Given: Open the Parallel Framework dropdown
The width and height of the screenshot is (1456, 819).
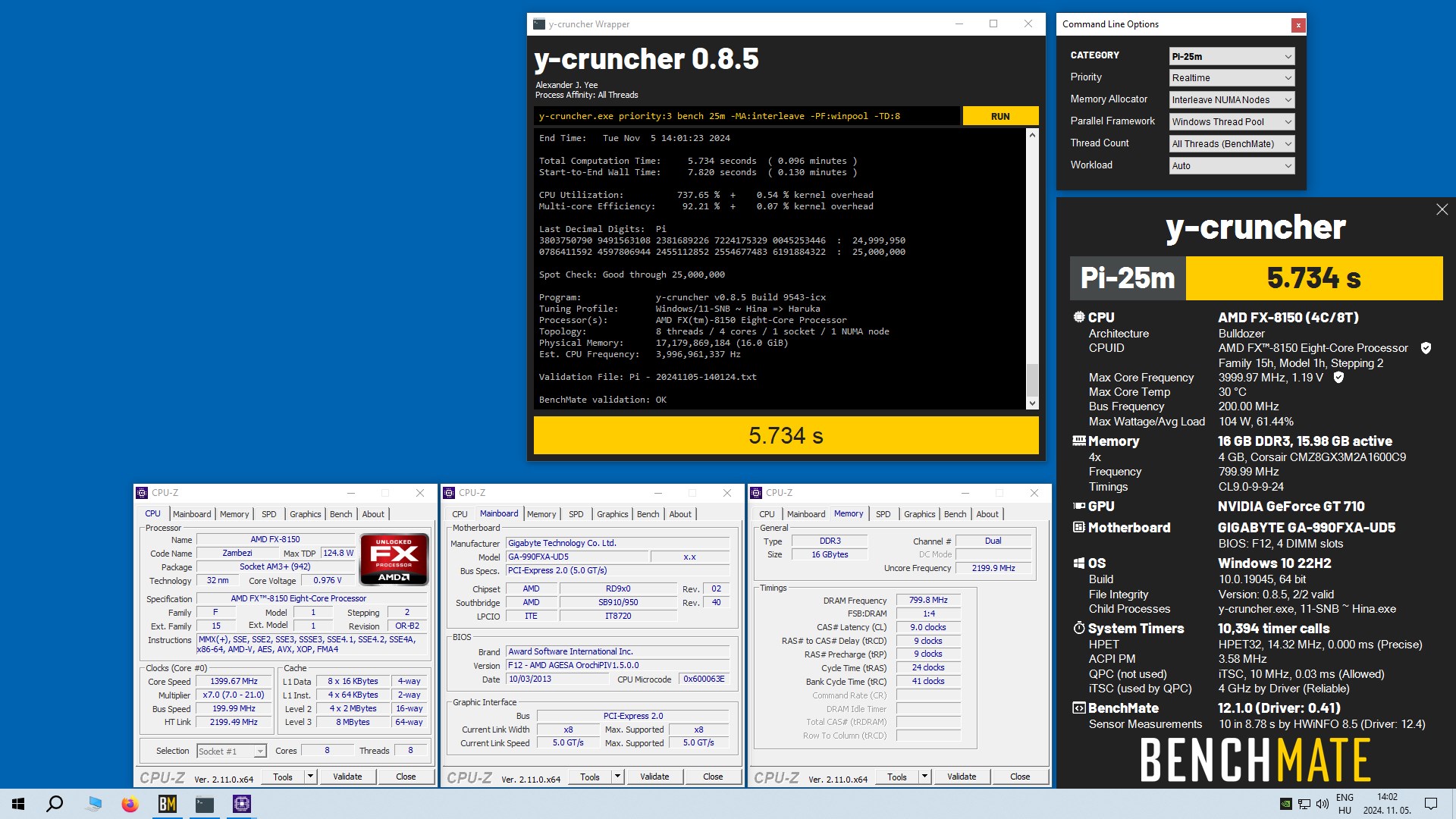Looking at the screenshot, I should point(1232,122).
